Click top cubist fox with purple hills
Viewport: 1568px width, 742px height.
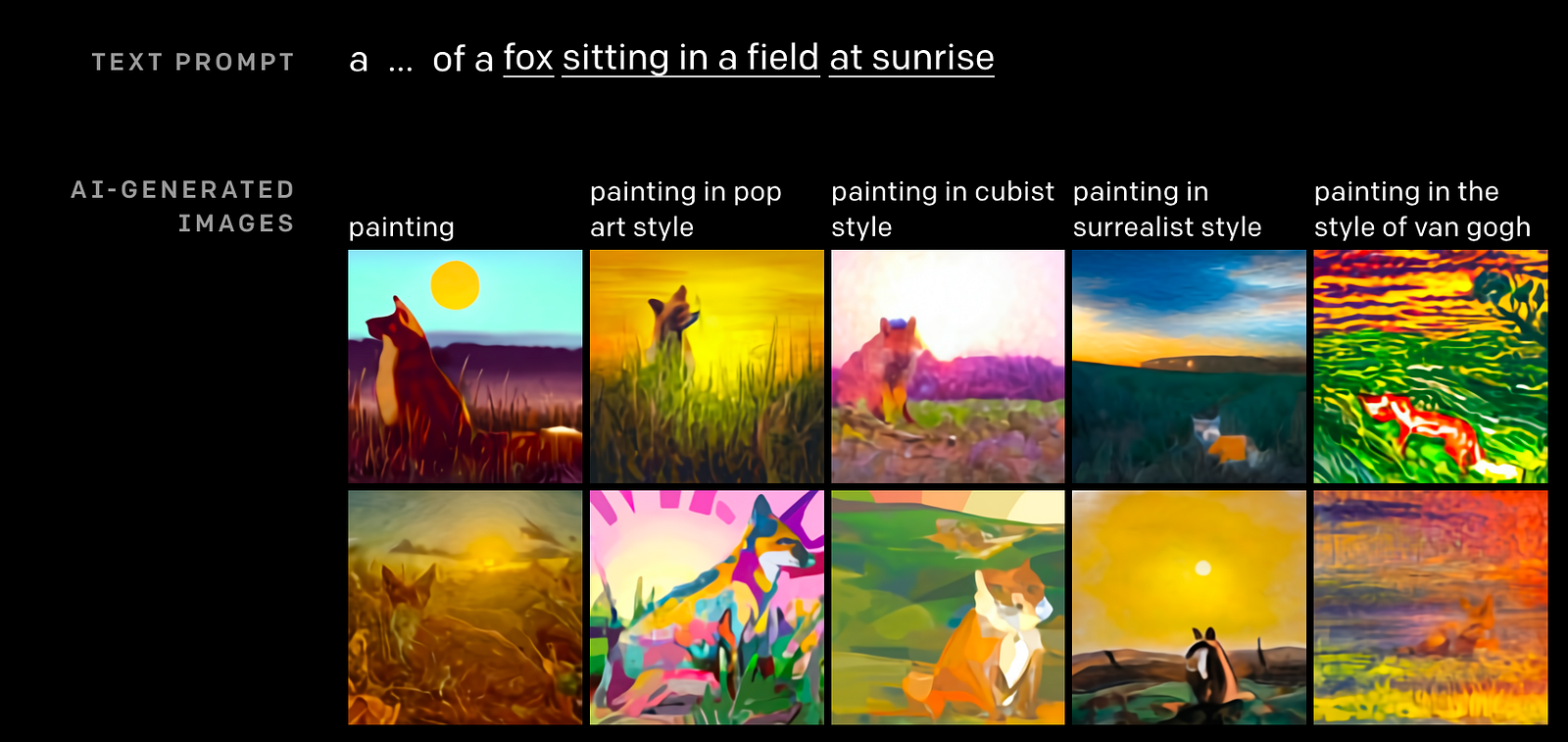[x=948, y=367]
